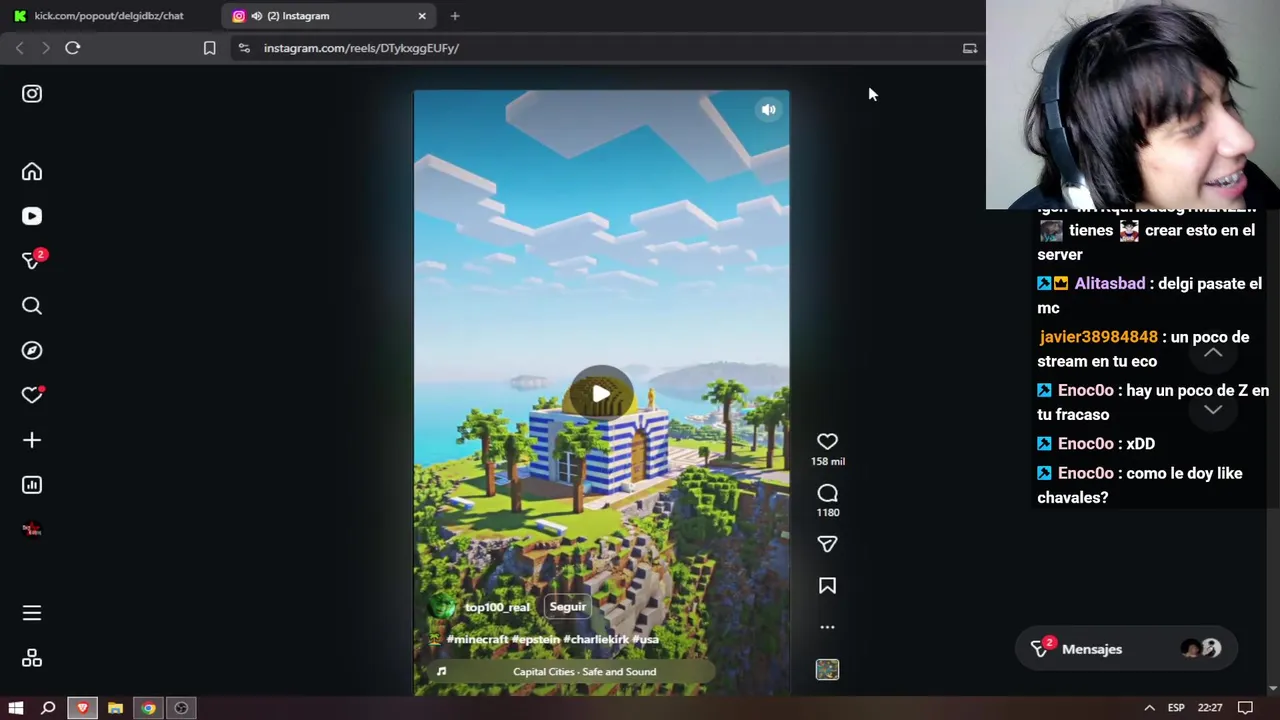The image size is (1280, 720).
Task: Open the Mensajes floating panel
Action: tap(1126, 649)
